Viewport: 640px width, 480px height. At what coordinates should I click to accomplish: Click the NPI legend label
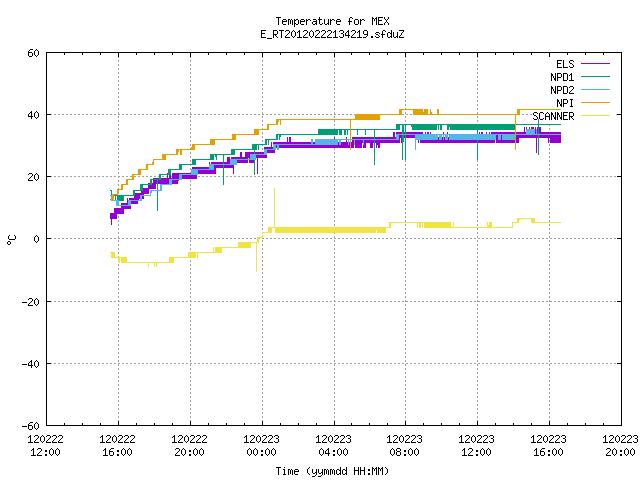click(x=565, y=103)
